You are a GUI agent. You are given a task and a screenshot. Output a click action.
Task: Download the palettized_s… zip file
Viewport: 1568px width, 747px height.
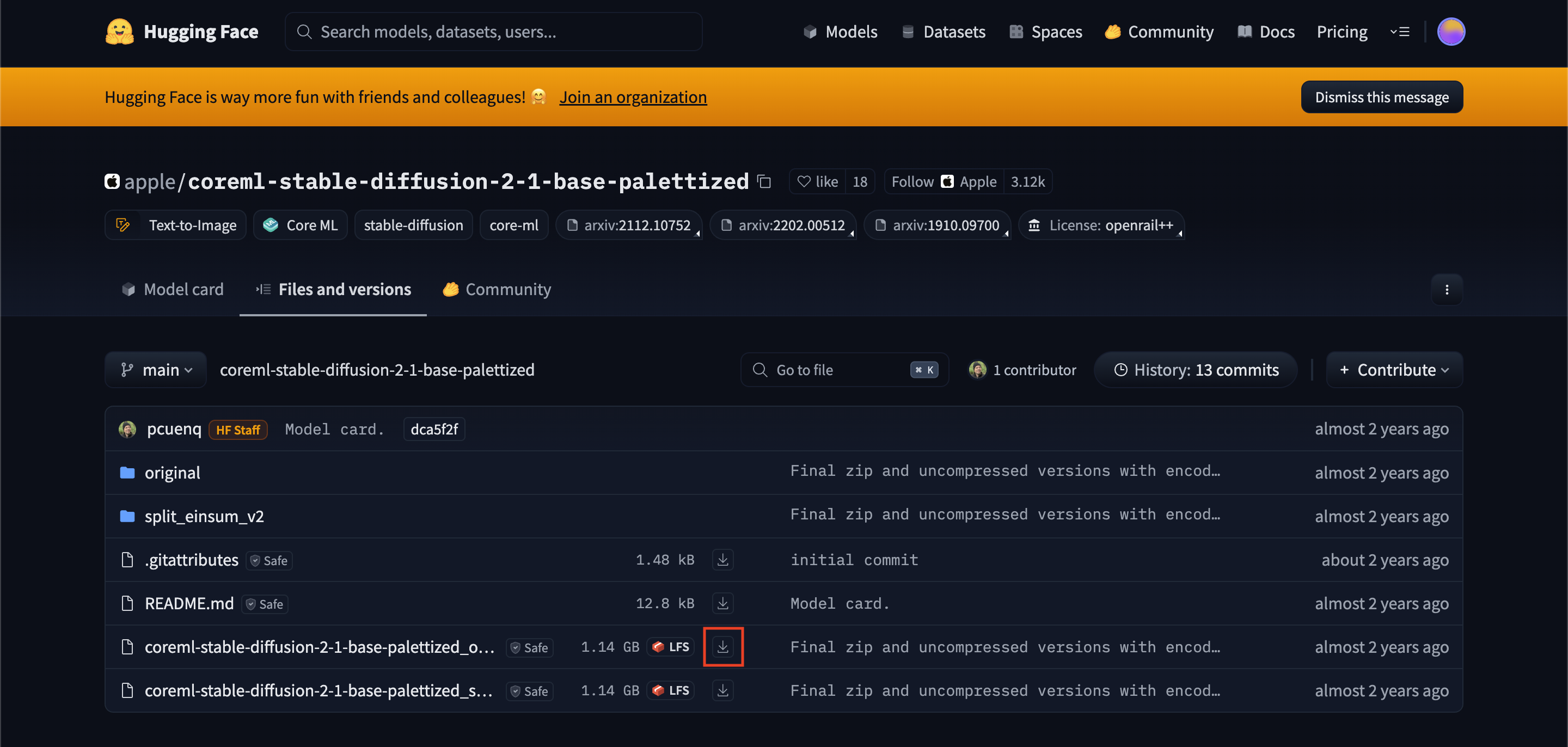tap(722, 690)
